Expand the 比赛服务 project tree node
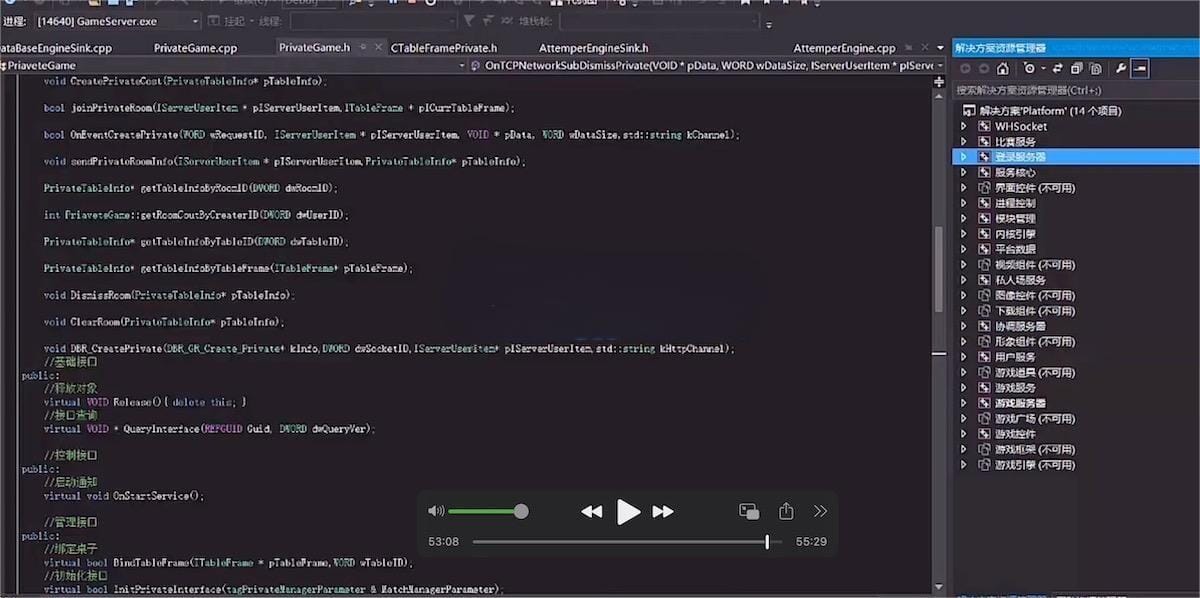The height and width of the screenshot is (598, 1200). [964, 142]
